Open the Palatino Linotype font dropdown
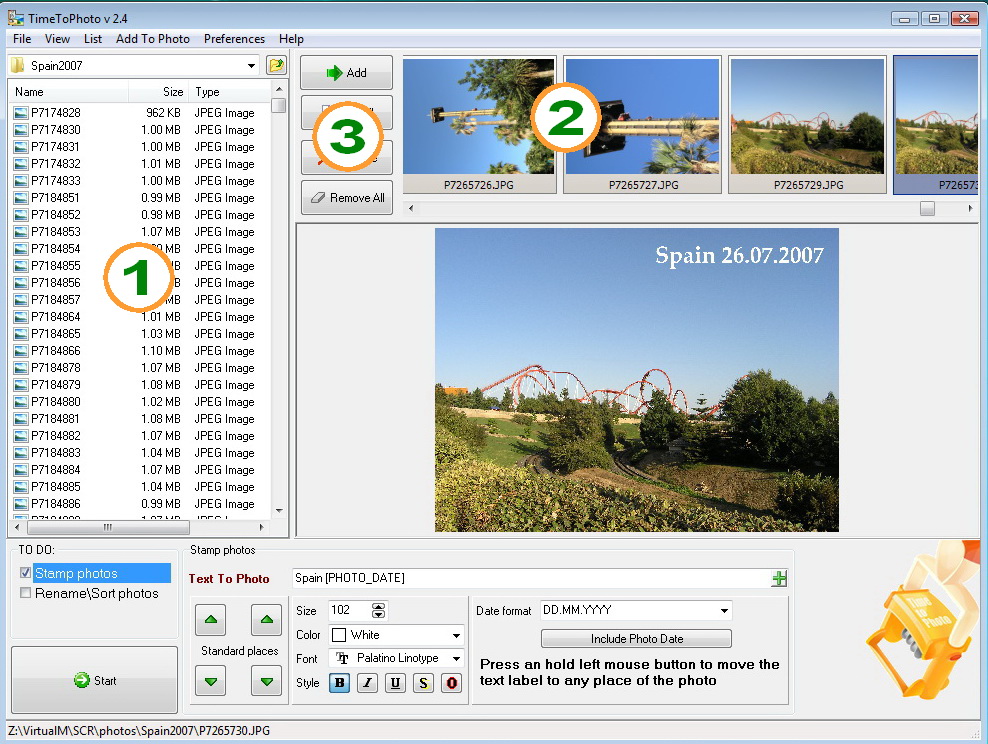Image resolution: width=988 pixels, height=744 pixels. (x=456, y=658)
